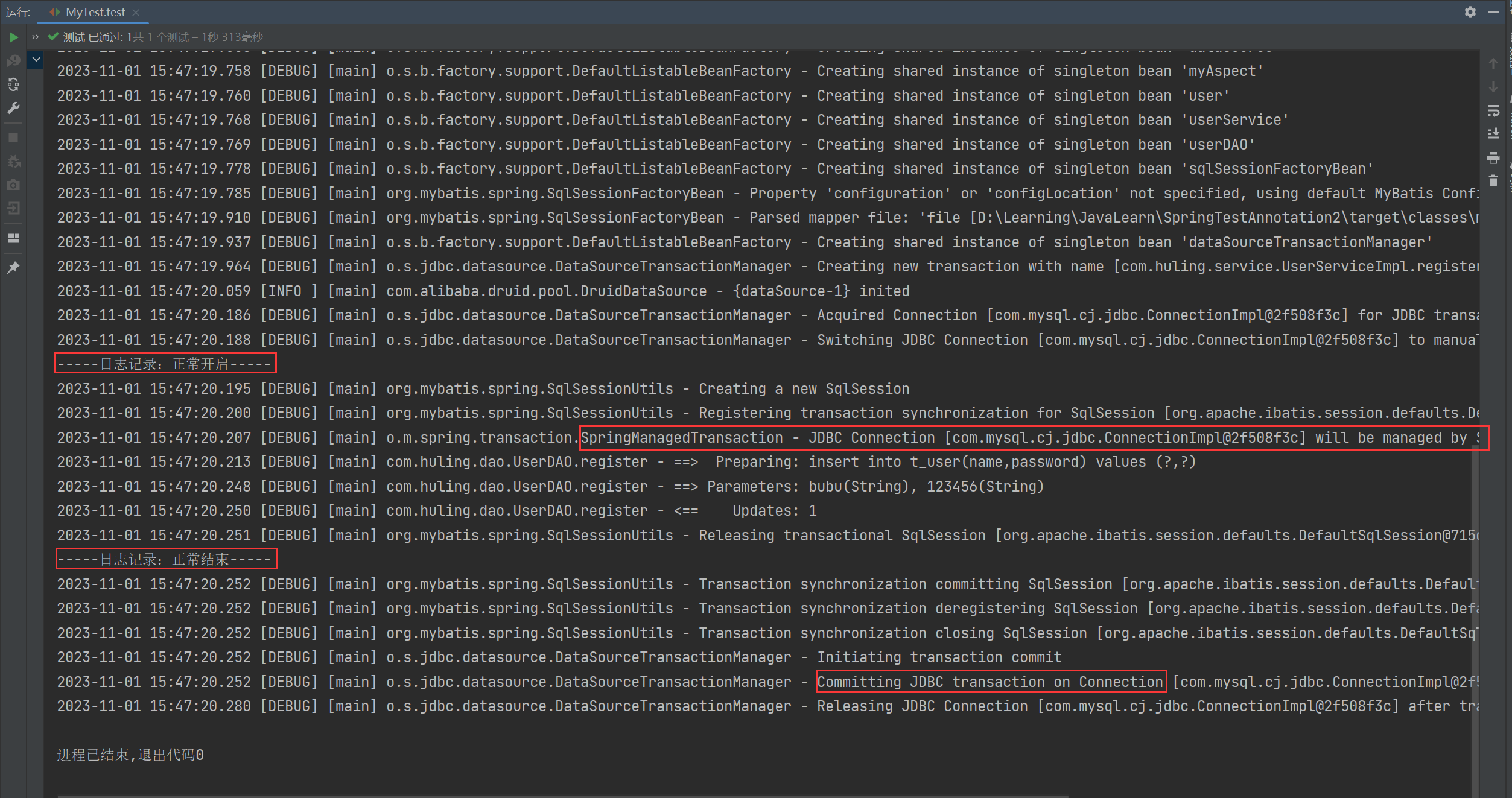The image size is (1512, 798).
Task: Click log line creating singleton bean 'userService'
Action: click(x=673, y=120)
